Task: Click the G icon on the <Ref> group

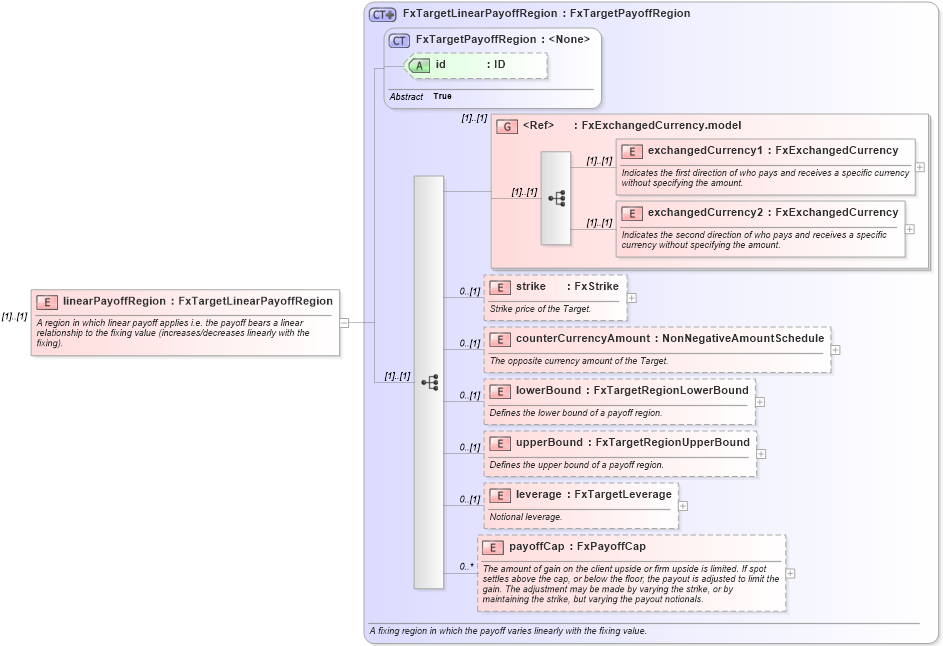Action: pos(506,126)
